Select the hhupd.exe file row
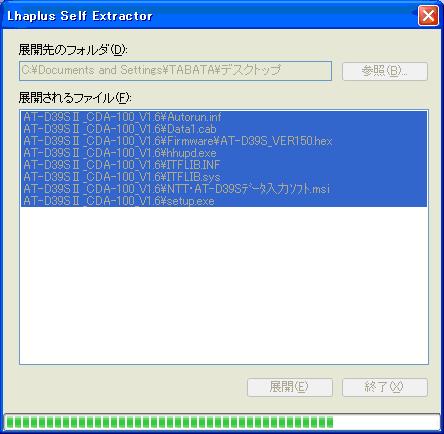The width and height of the screenshot is (444, 434). coord(224,153)
